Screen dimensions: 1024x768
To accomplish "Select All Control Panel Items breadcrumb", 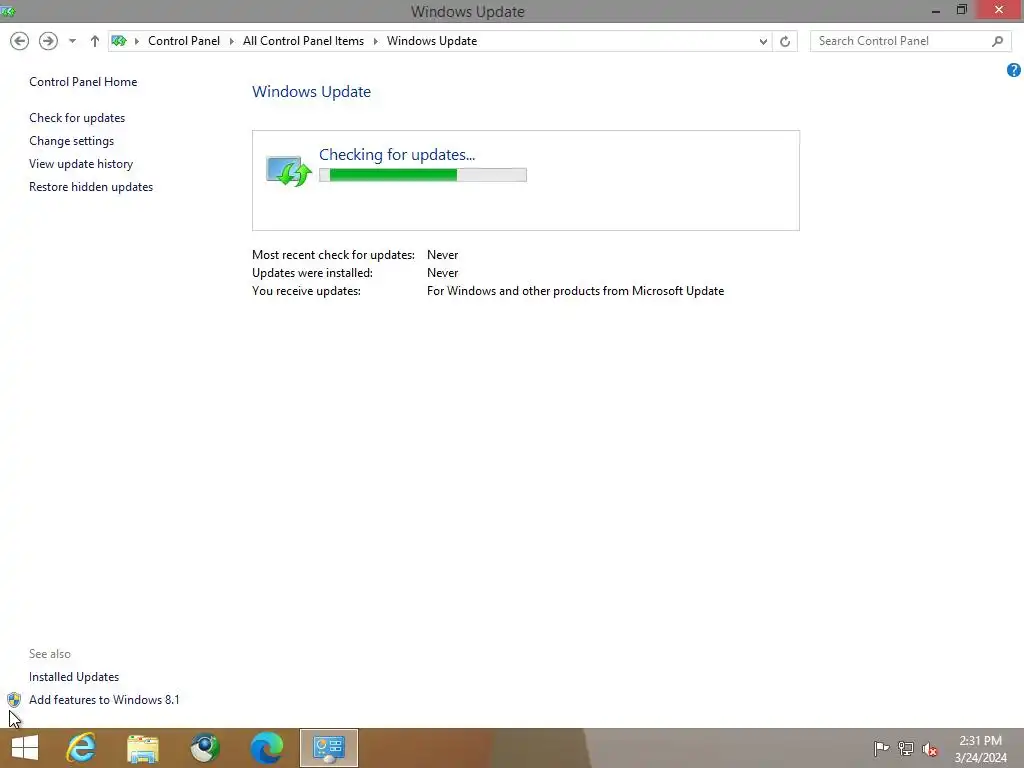I will pos(304,41).
